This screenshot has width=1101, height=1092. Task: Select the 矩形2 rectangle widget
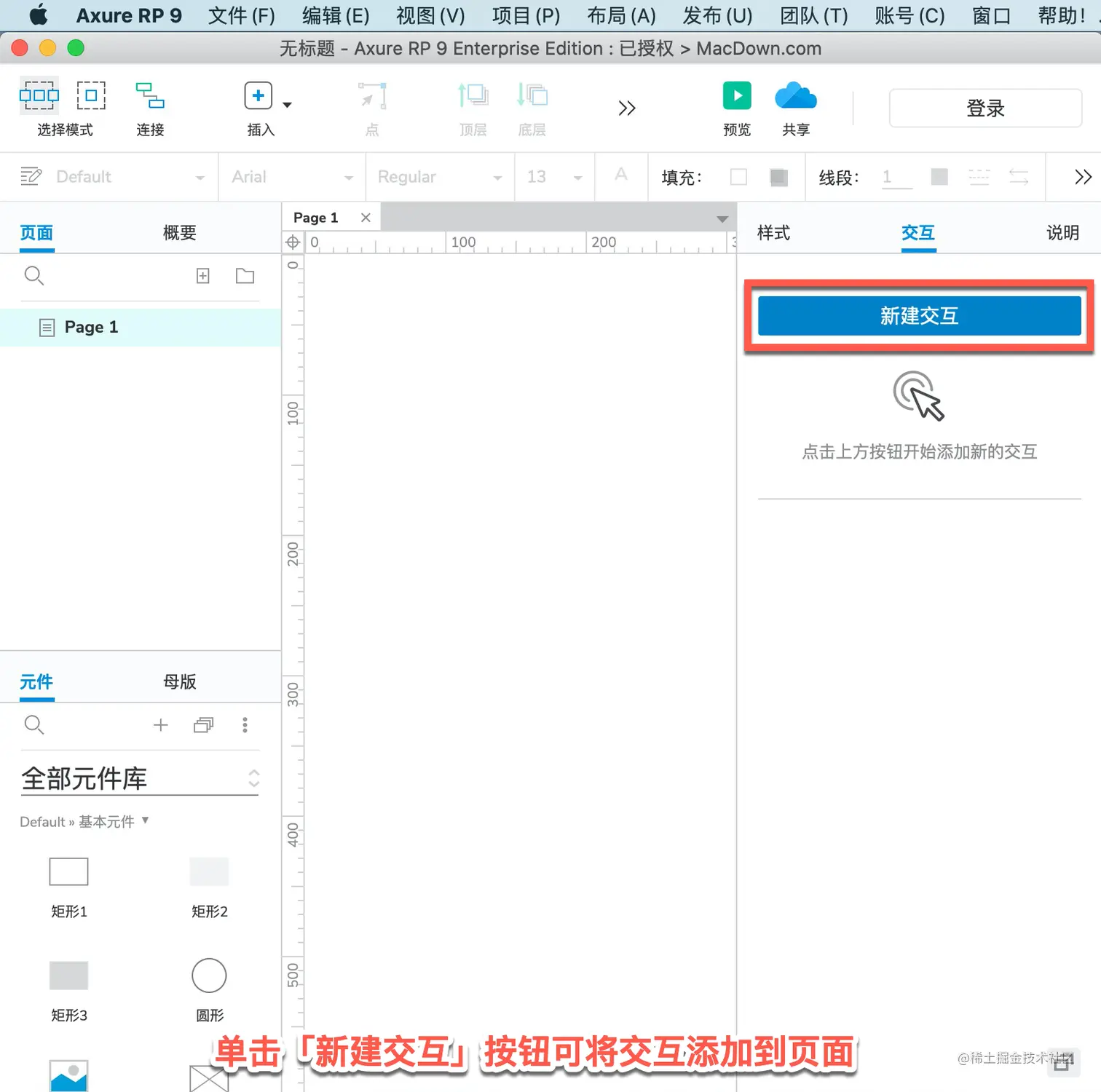[209, 871]
